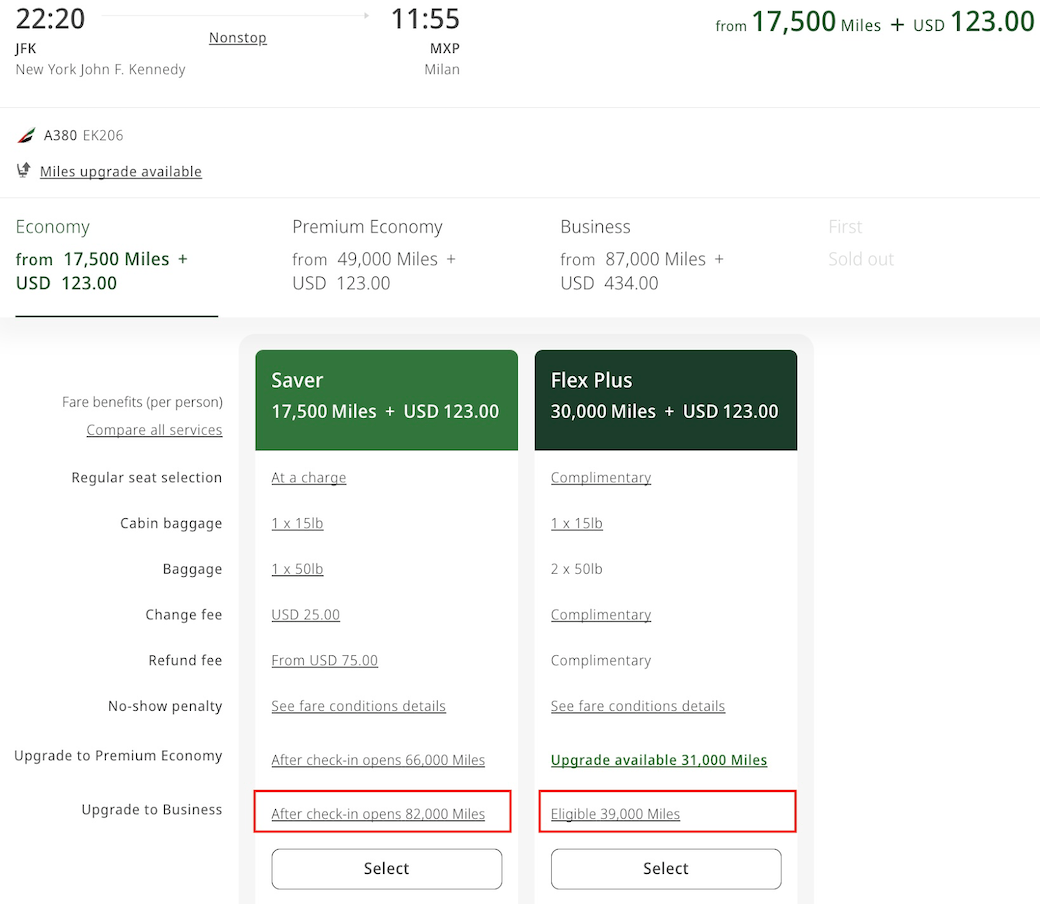Select the Flex Plus fare button
The height and width of the screenshot is (904, 1040).
[x=665, y=868]
